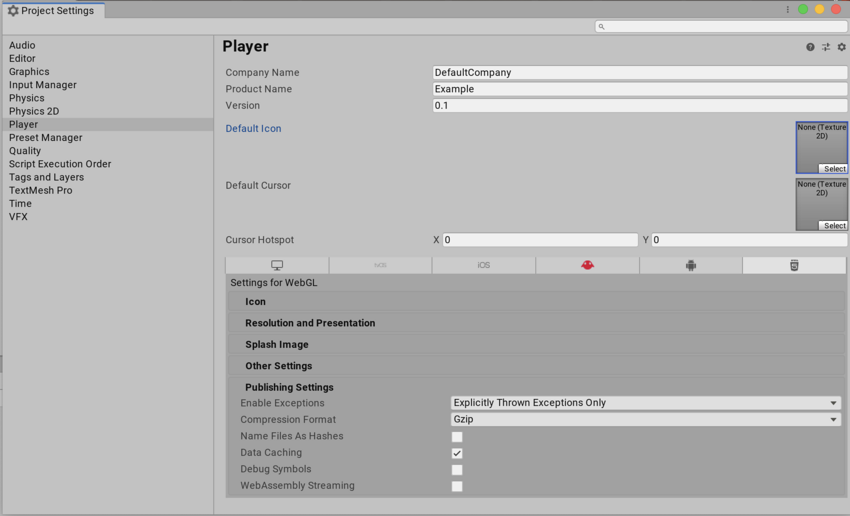Click the Product Name input field
Viewport: 850px width, 516px height.
click(640, 89)
